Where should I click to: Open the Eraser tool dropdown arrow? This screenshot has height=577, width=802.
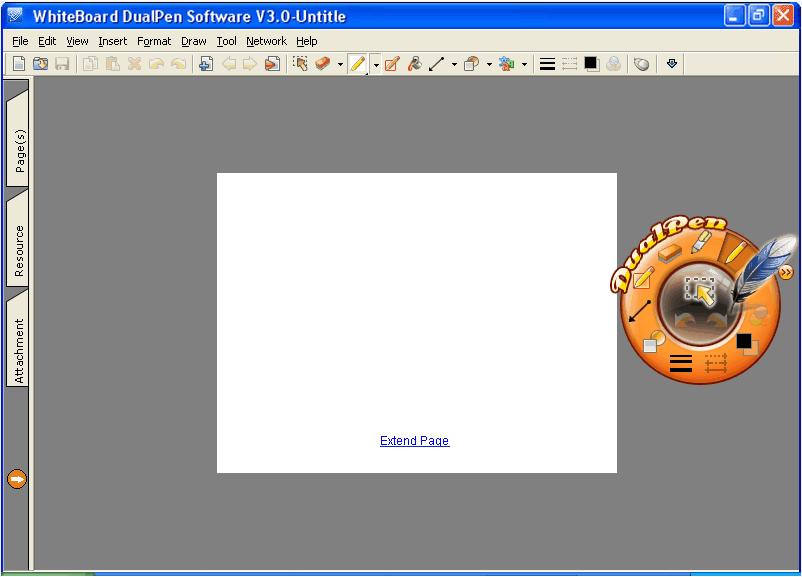pos(340,64)
